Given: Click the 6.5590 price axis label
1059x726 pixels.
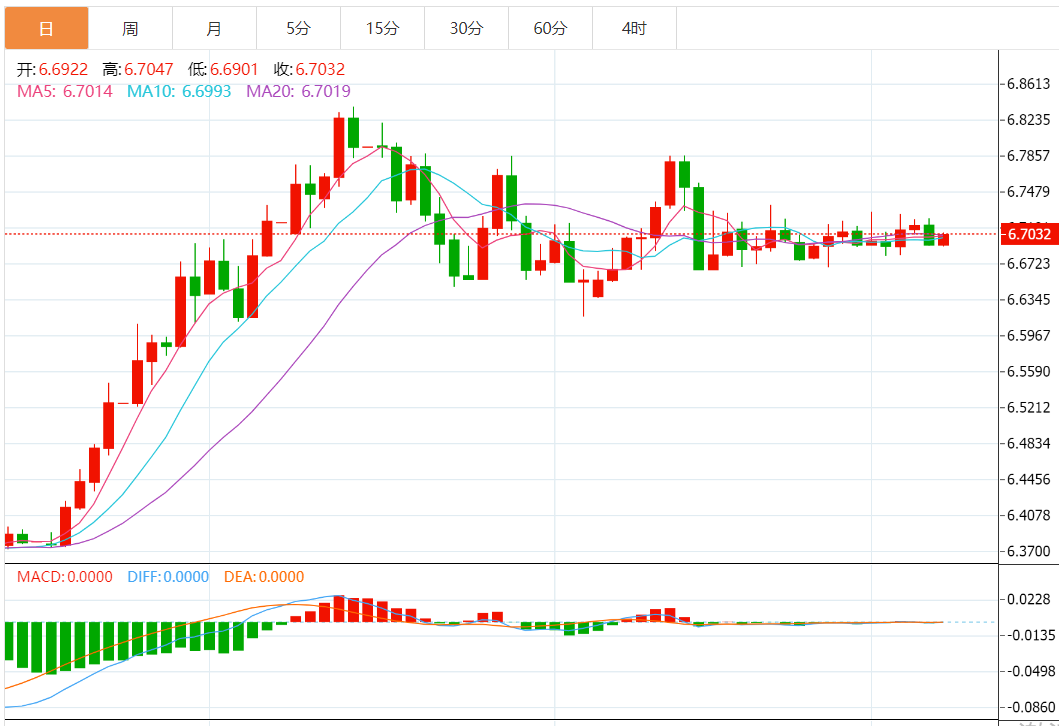Looking at the screenshot, I should coord(1029,371).
